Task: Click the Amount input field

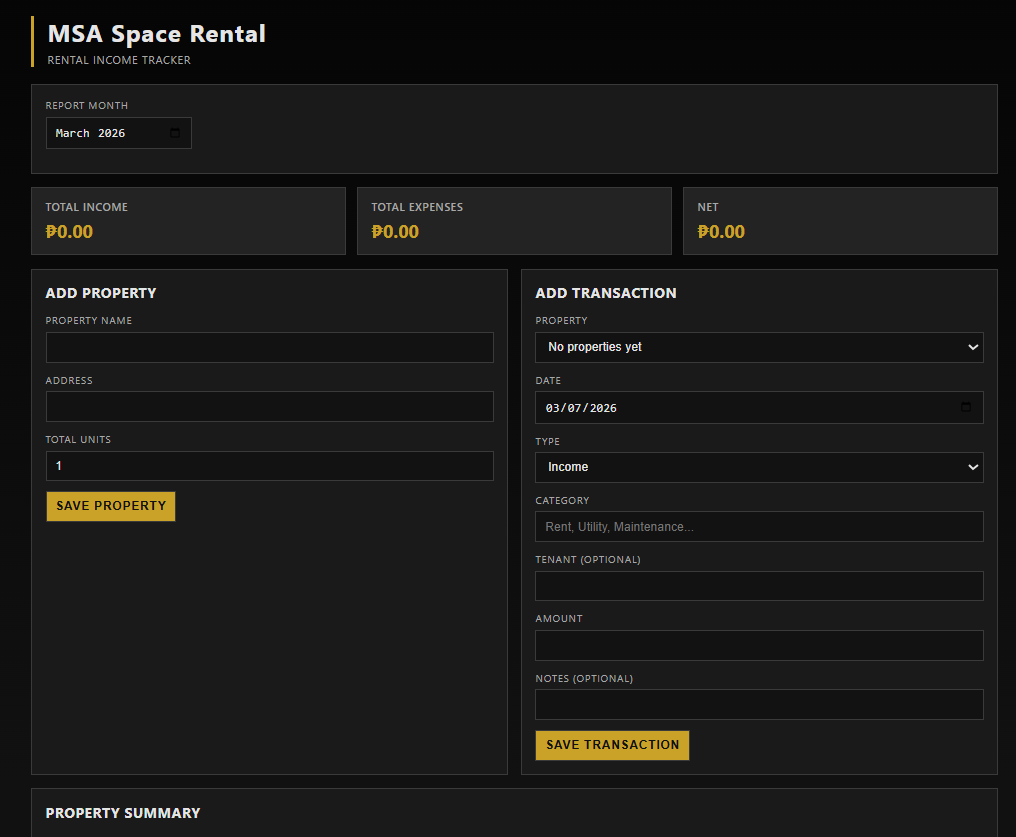Action: click(x=758, y=645)
